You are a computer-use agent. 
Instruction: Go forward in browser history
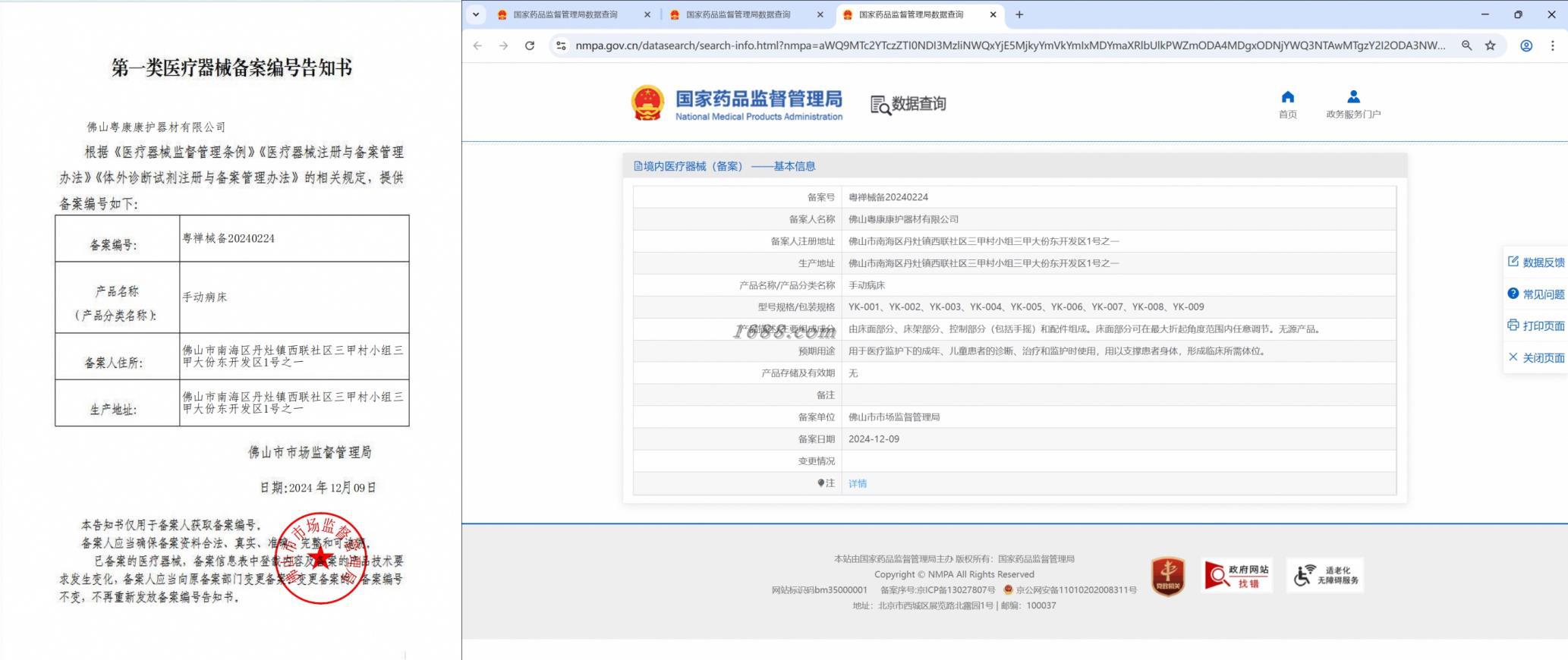click(503, 46)
